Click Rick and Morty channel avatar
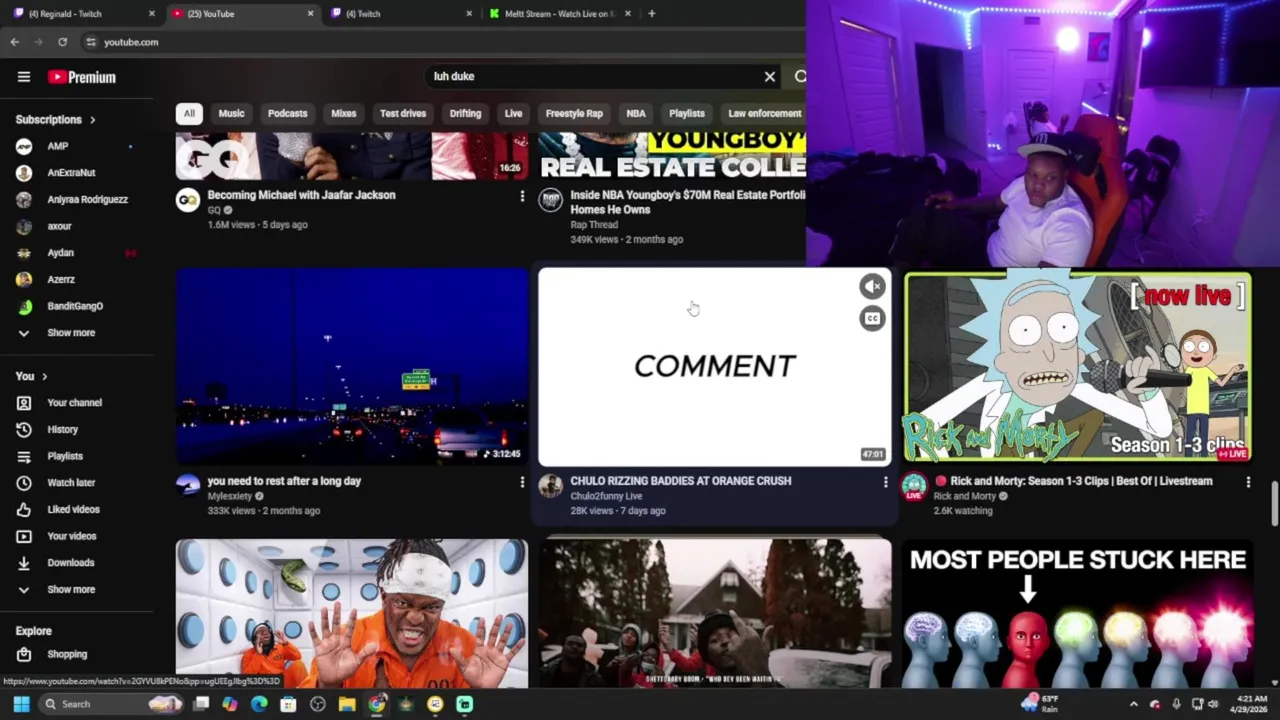1280x720 pixels. coord(914,487)
